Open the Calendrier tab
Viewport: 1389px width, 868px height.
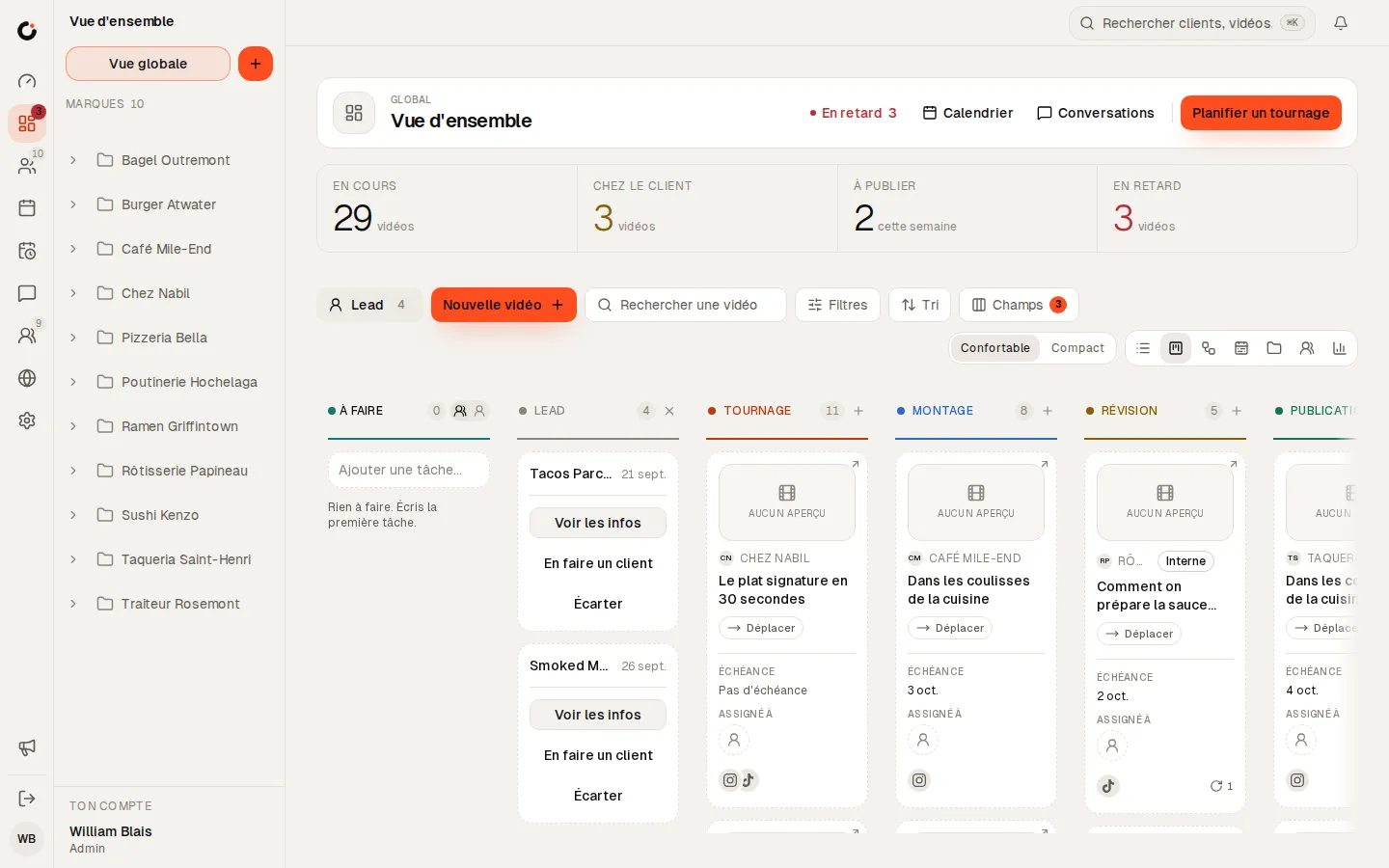[x=967, y=113]
